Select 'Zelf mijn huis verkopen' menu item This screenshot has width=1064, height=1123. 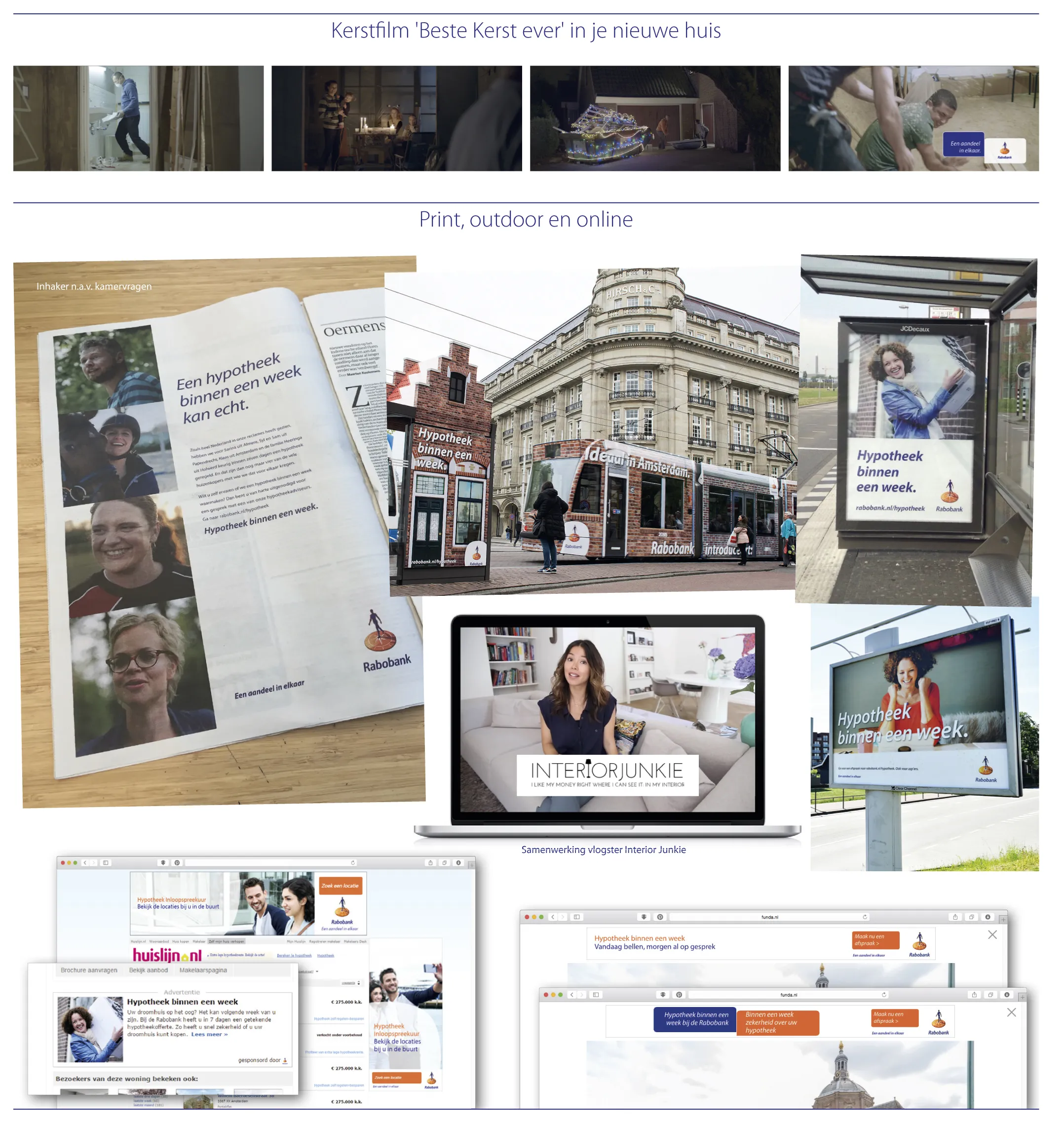[x=227, y=941]
